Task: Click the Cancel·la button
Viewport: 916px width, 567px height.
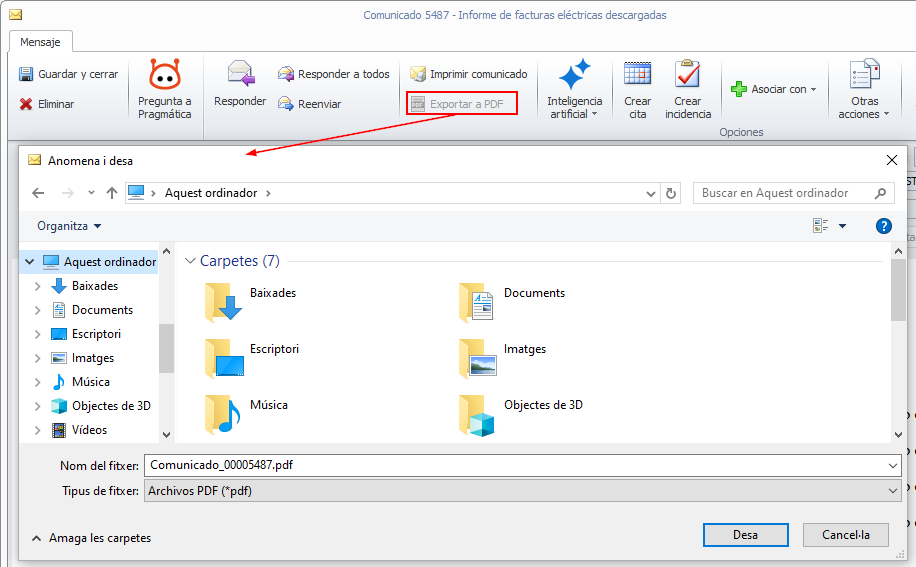Action: click(846, 535)
